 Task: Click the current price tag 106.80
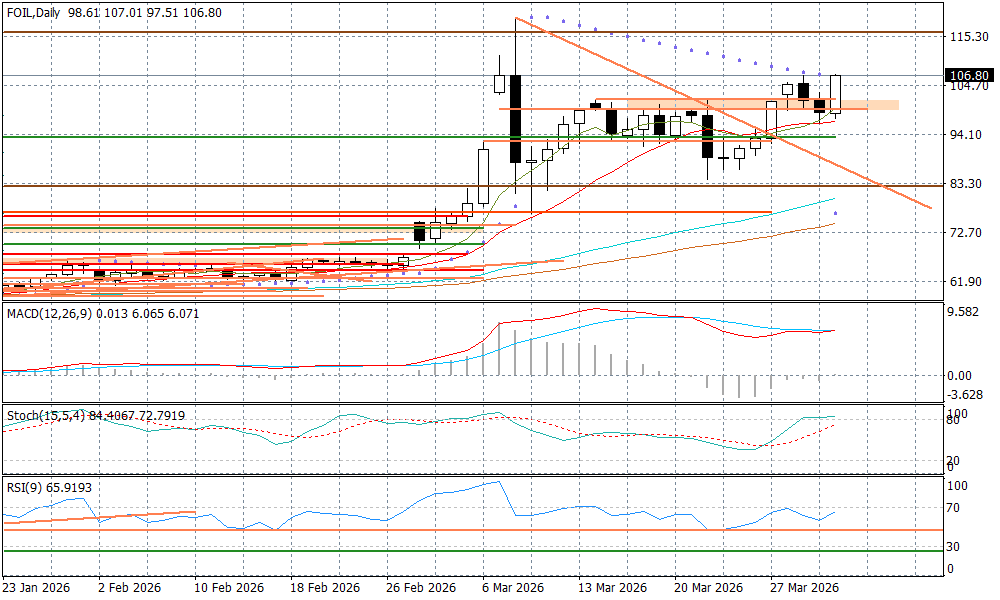click(x=968, y=75)
